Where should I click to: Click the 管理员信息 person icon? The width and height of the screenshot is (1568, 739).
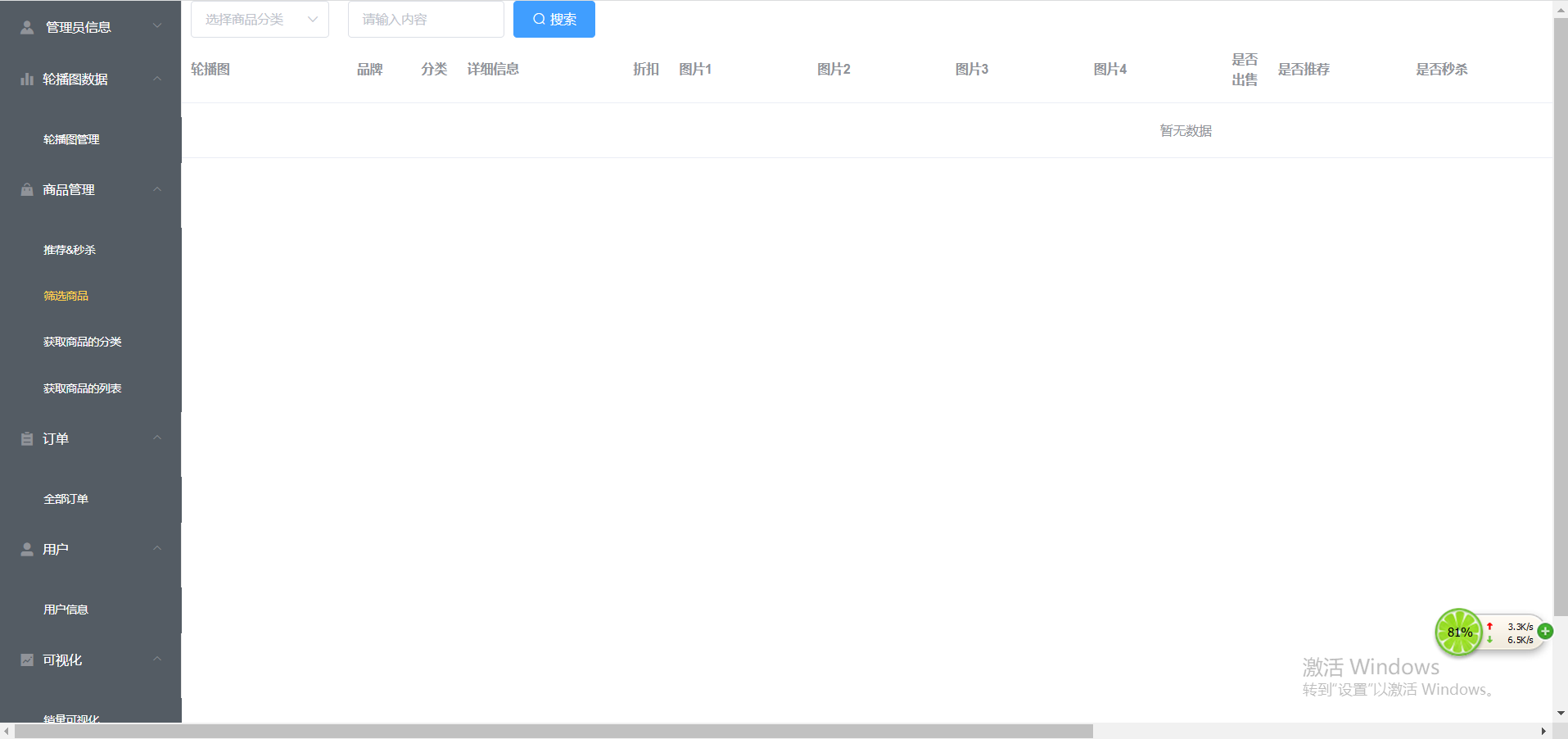tap(27, 27)
